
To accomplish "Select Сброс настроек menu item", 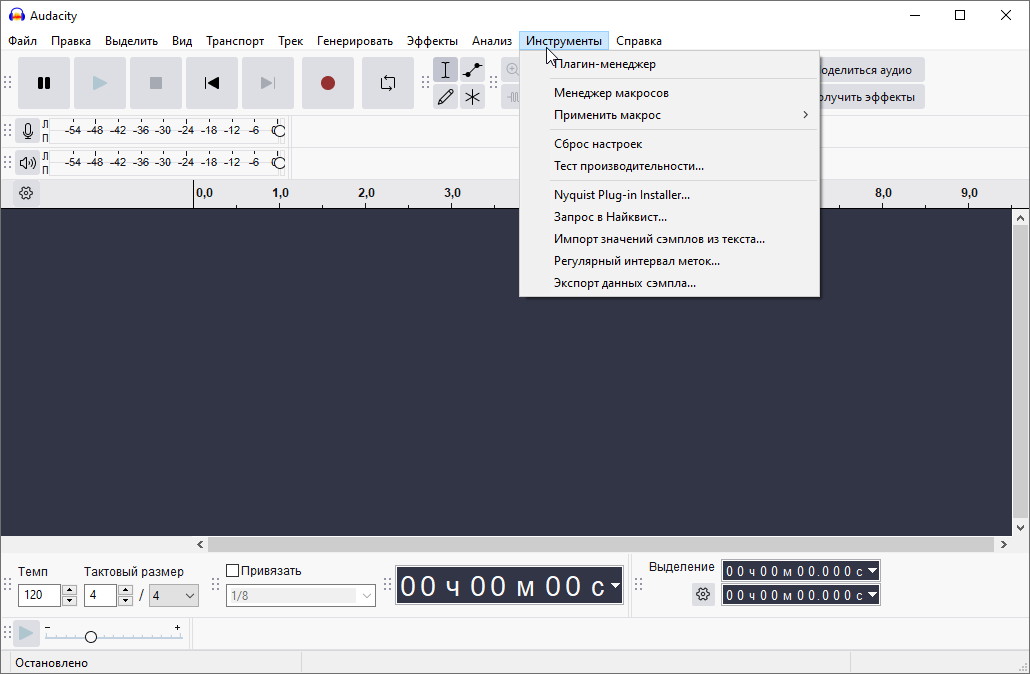I will coord(669,144).
